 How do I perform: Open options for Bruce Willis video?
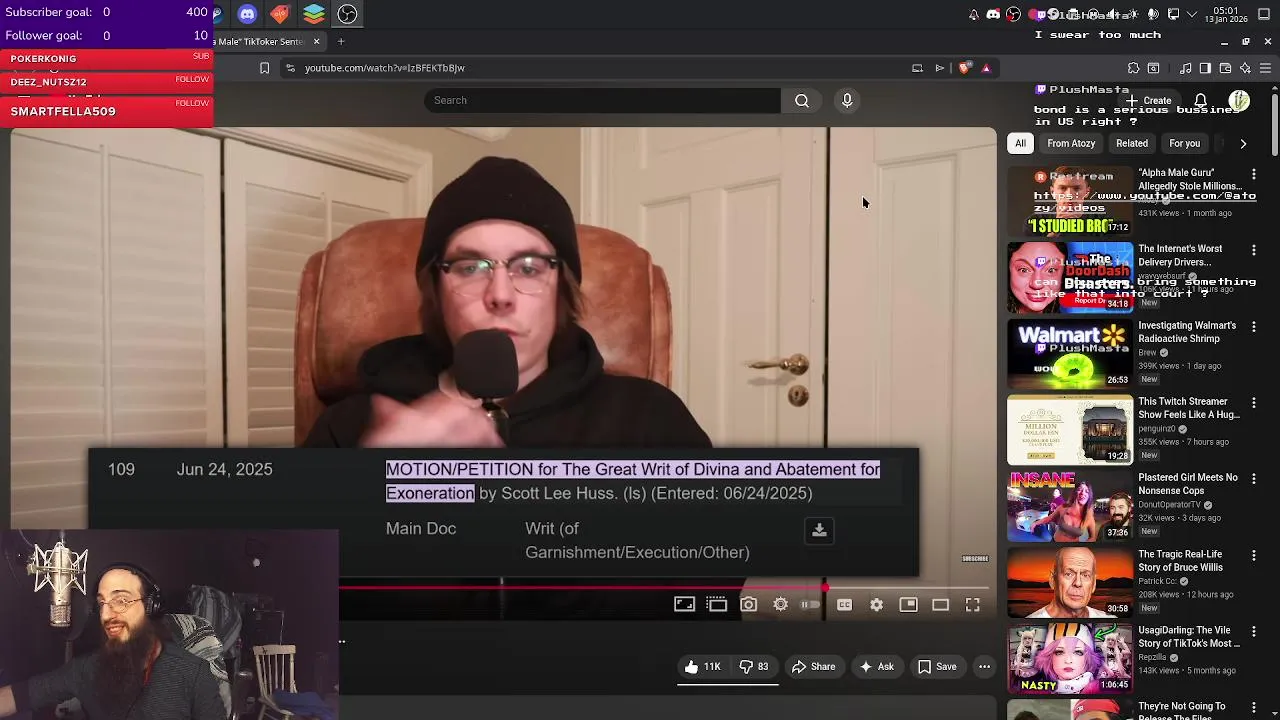[x=1253, y=556]
